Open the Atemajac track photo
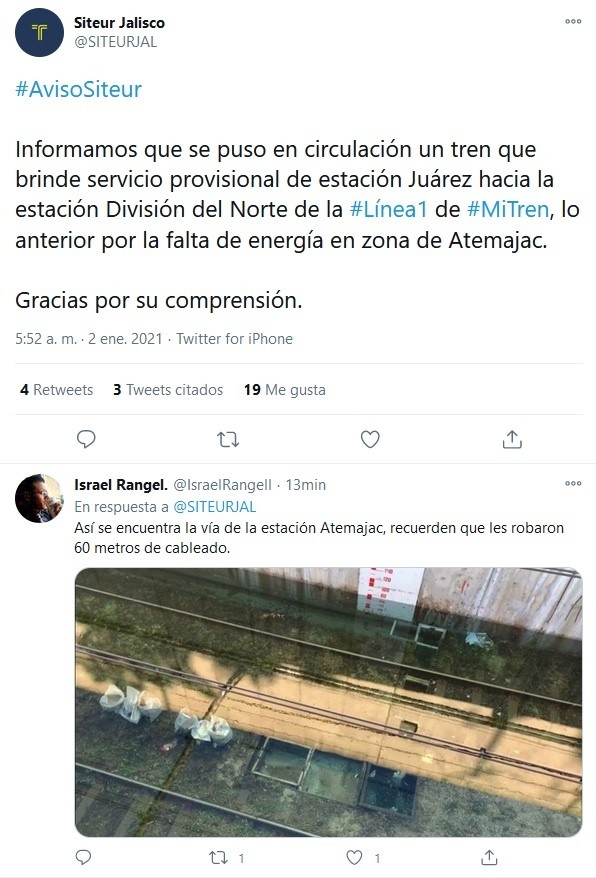The image size is (596, 878). point(328,702)
